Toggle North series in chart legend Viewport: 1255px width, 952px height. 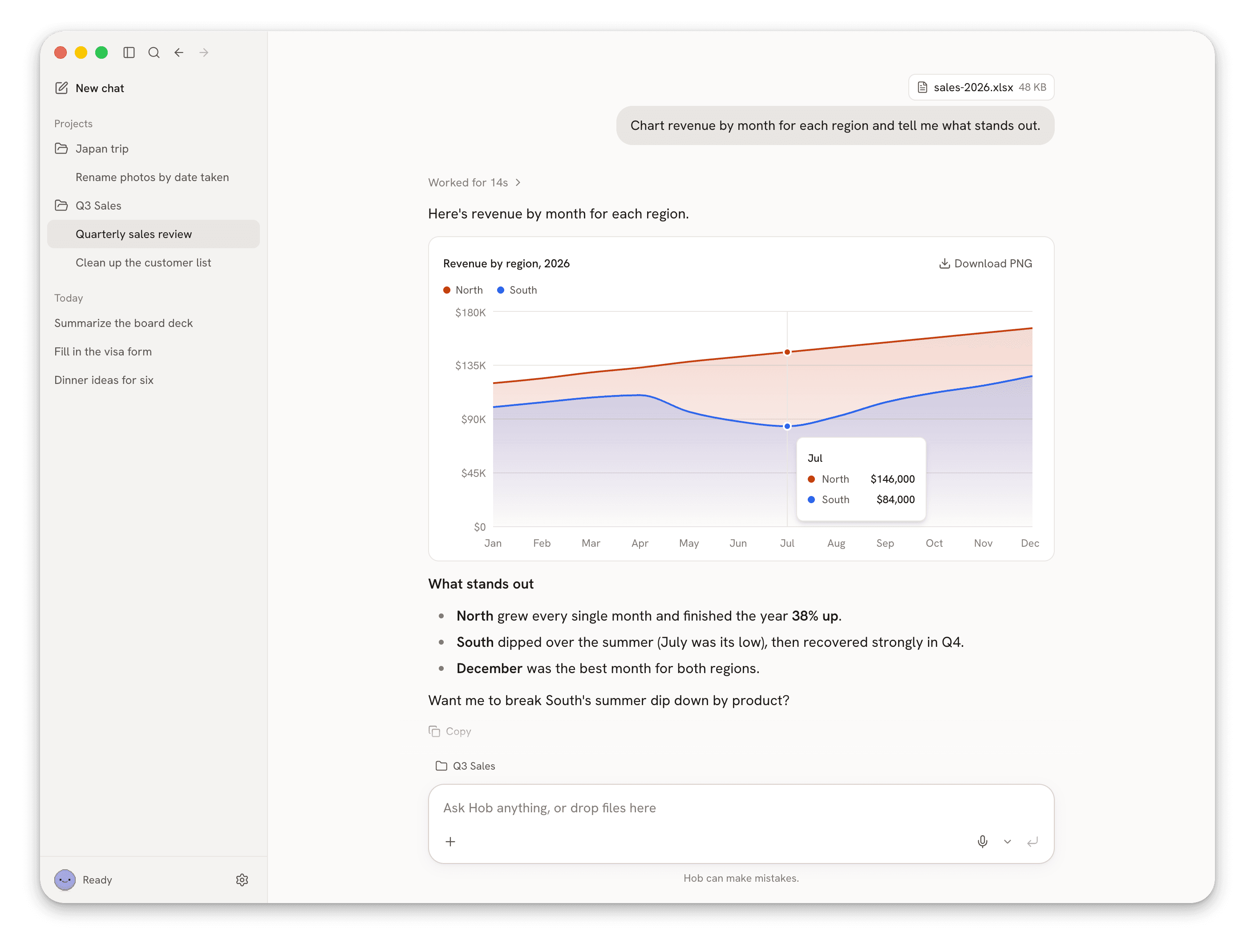click(x=463, y=290)
